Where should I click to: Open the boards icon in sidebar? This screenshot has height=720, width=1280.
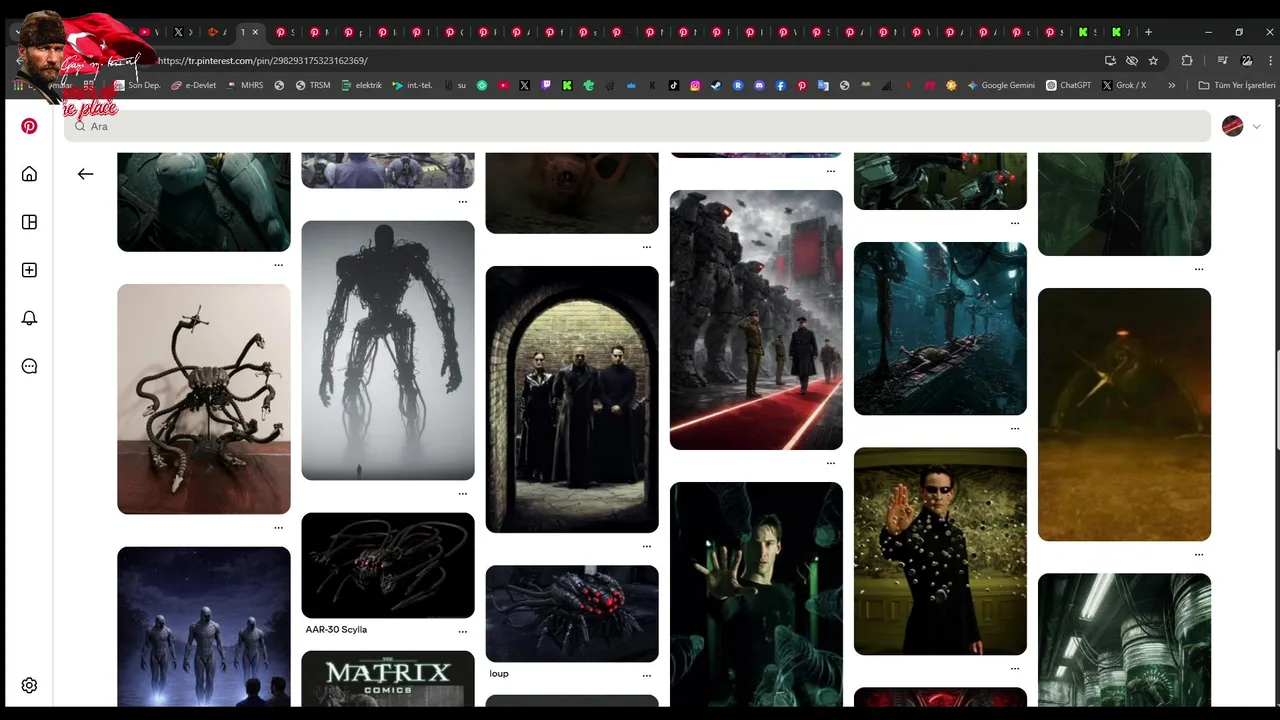29,222
